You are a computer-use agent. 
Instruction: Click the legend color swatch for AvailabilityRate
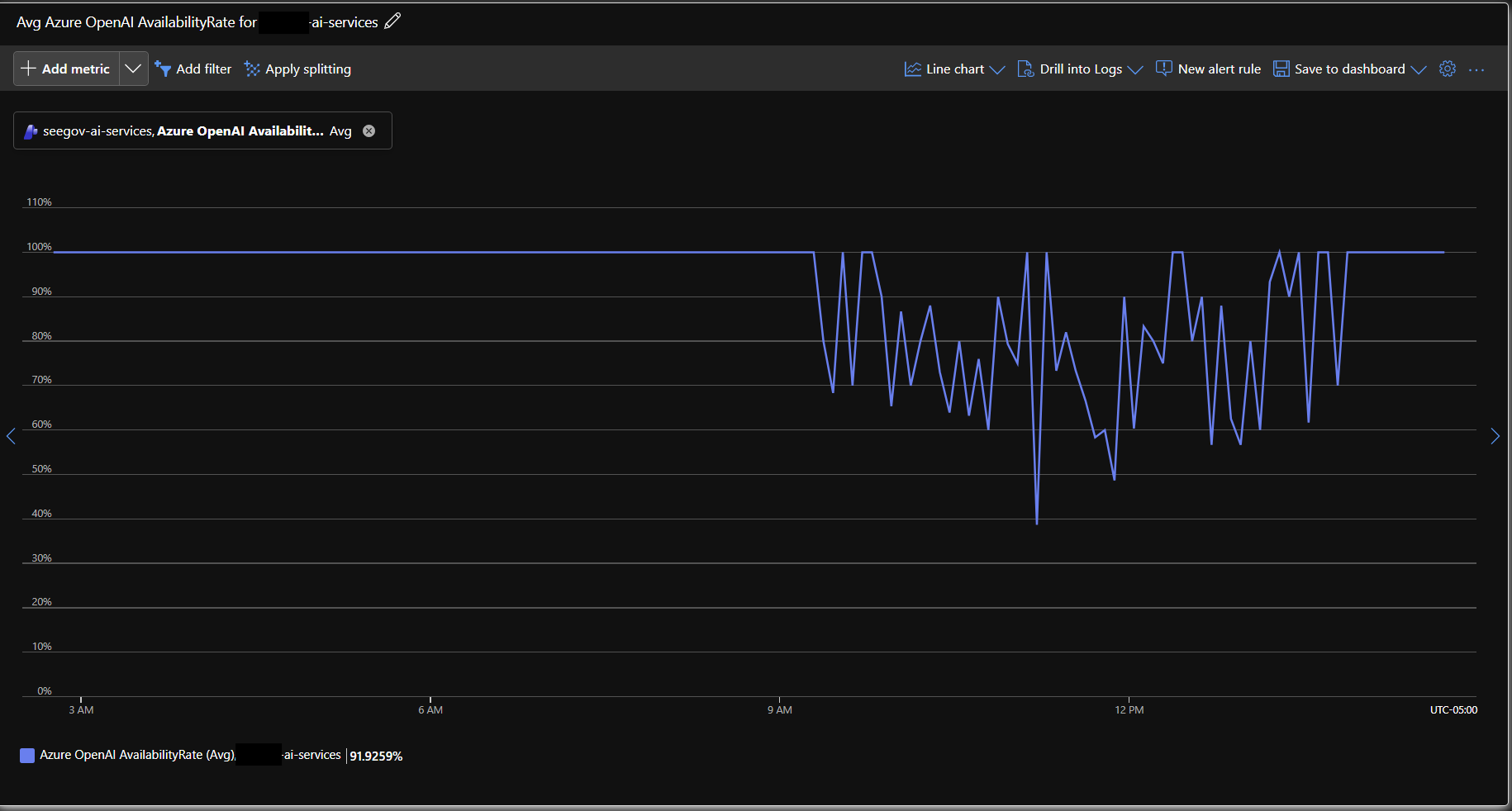[27, 755]
